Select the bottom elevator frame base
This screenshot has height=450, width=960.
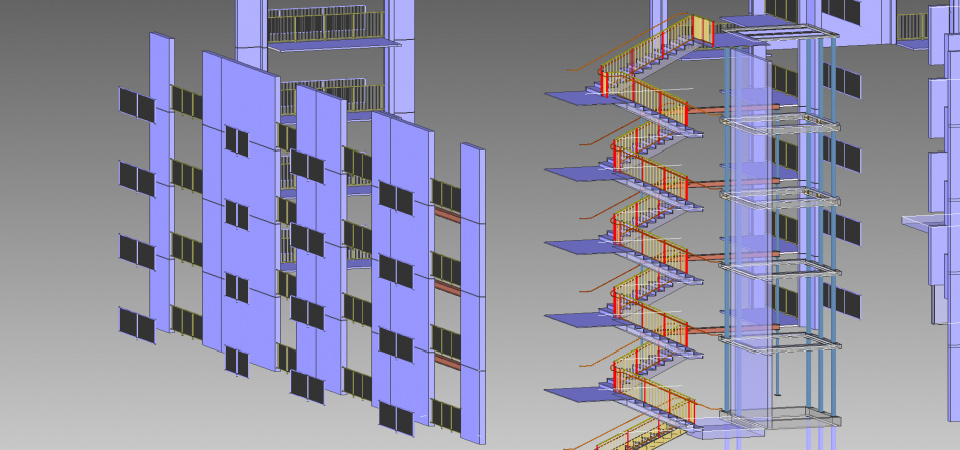(x=771, y=417)
